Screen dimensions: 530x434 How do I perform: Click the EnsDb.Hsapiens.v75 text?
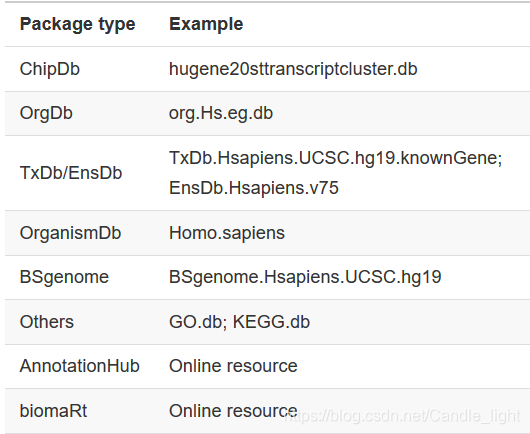254,188
